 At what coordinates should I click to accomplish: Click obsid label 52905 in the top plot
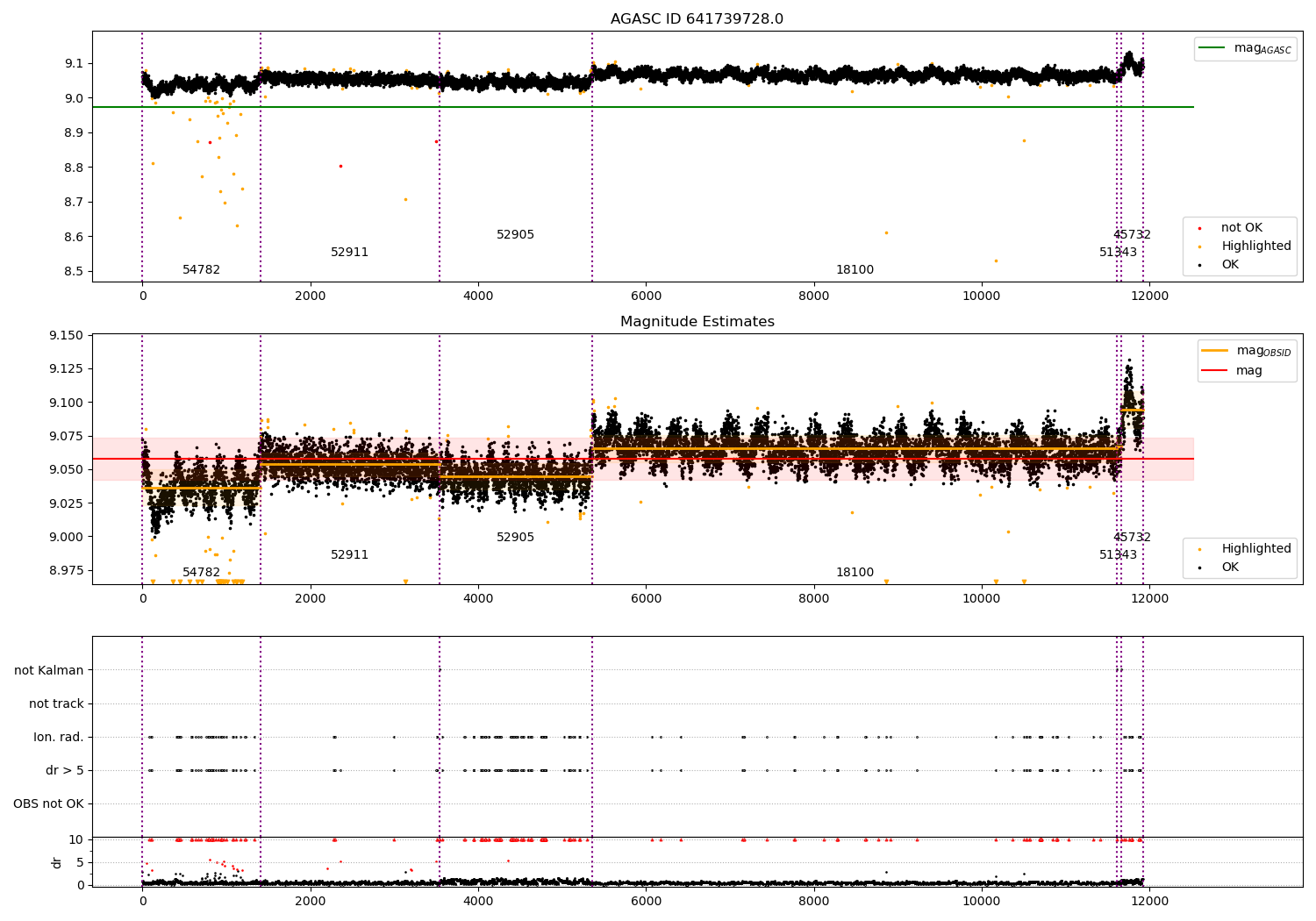pos(515,235)
